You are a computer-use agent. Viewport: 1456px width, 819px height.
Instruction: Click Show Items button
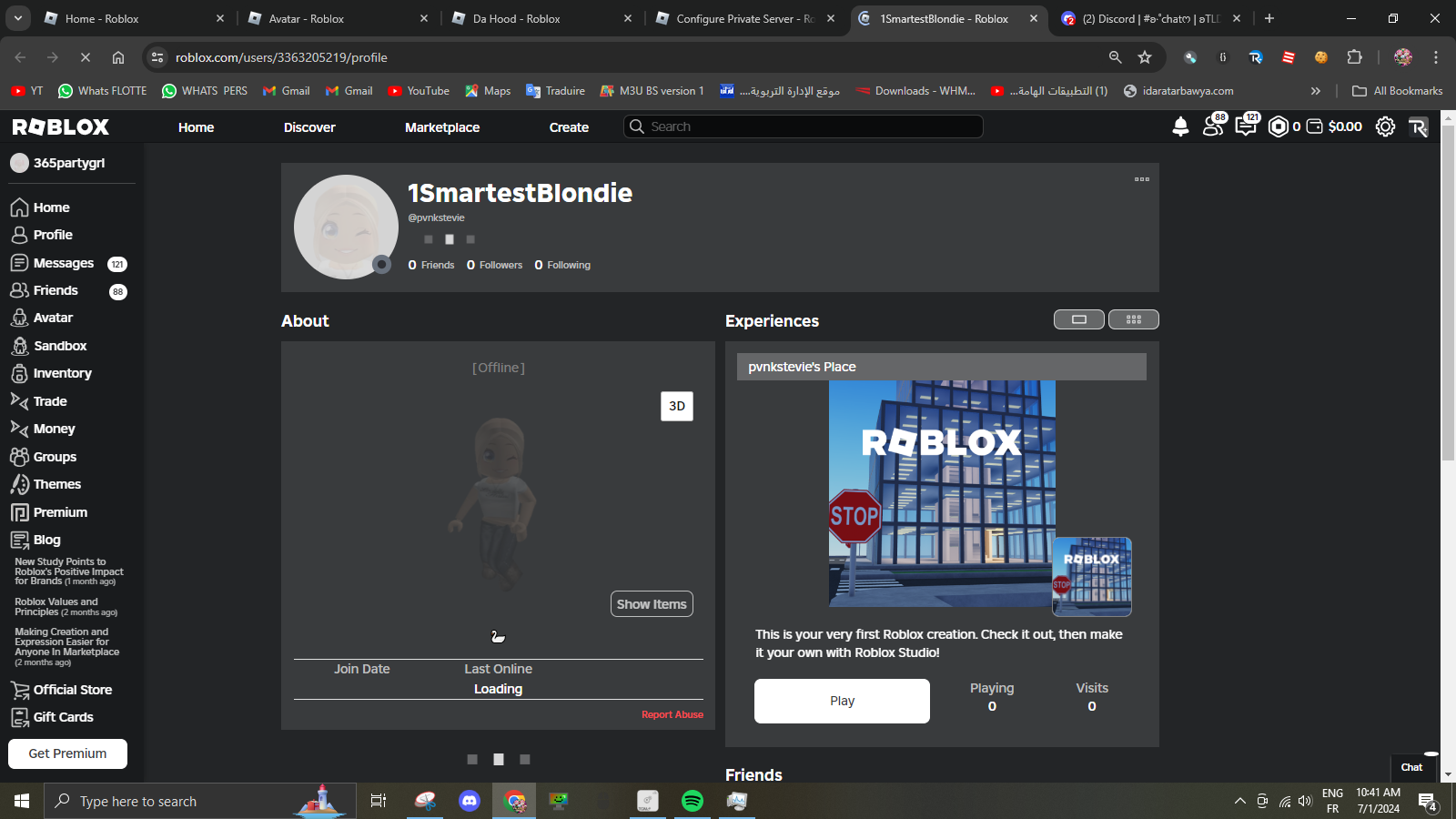coord(652,604)
